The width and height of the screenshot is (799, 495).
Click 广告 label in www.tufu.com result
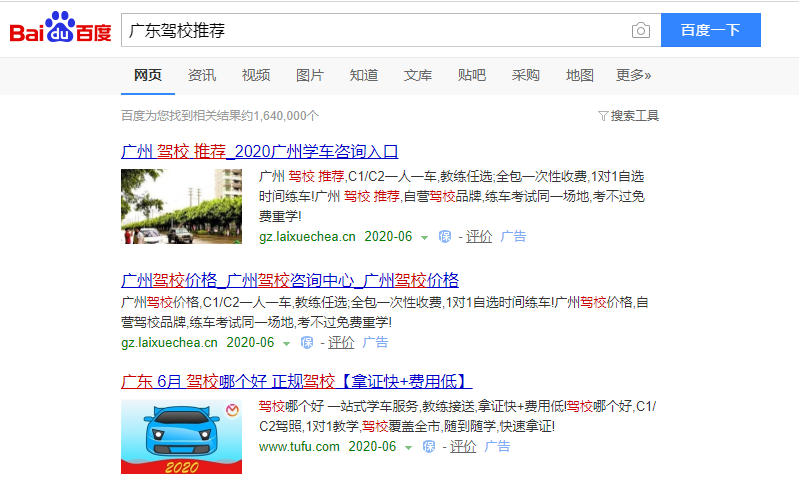pyautogui.click(x=497, y=447)
